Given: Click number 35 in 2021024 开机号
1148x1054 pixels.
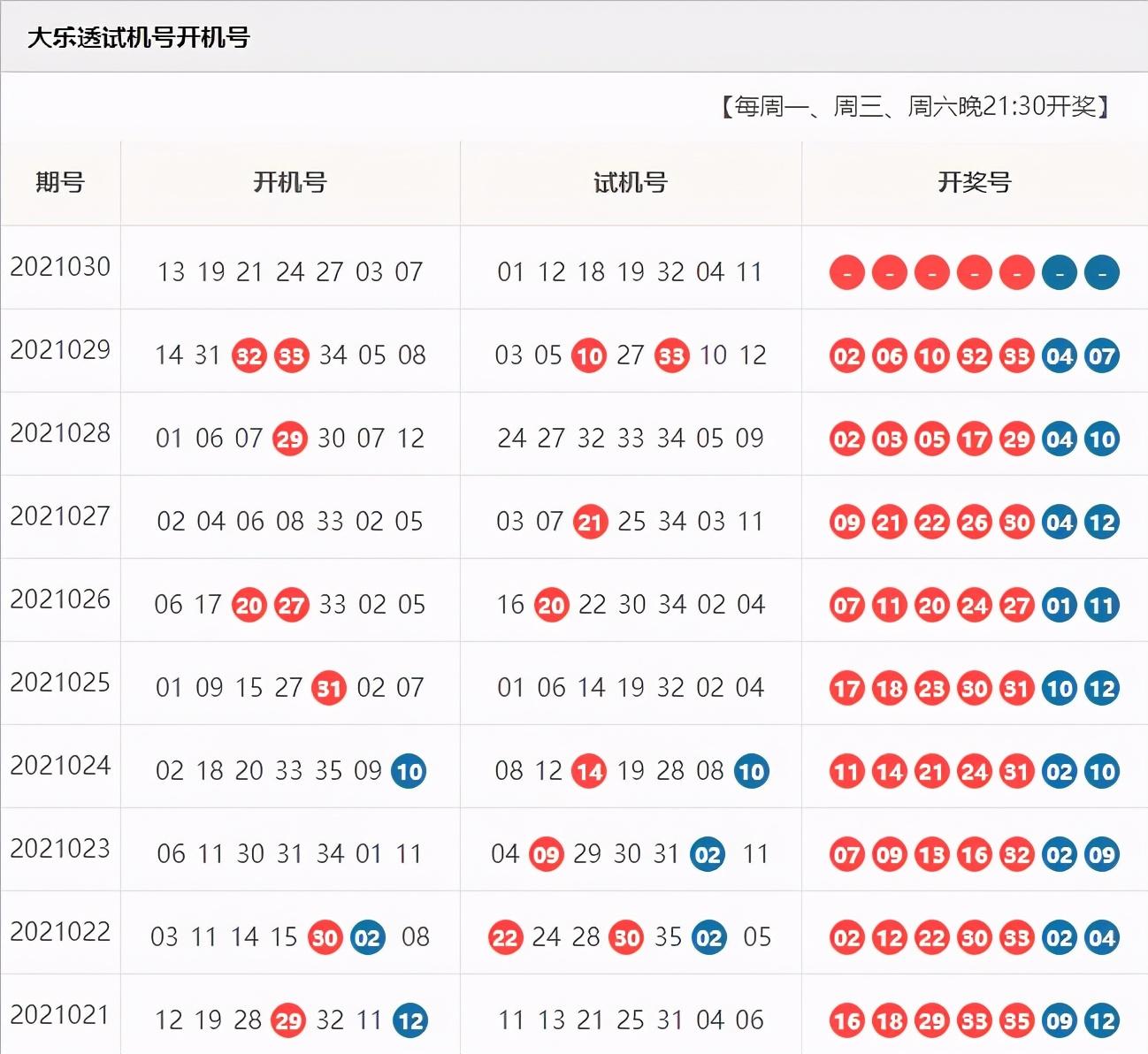Looking at the screenshot, I should pos(329,771).
